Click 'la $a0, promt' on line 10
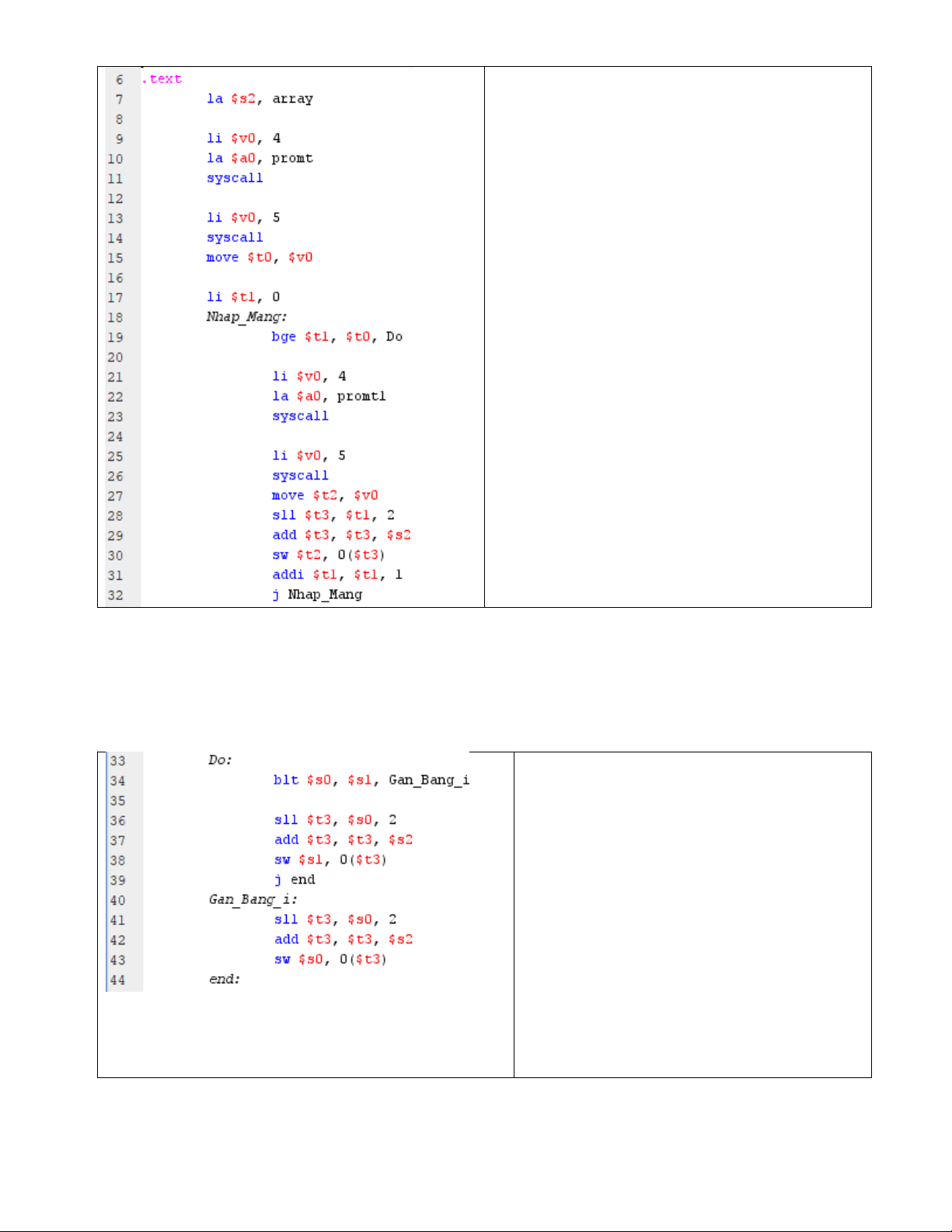 [x=260, y=159]
